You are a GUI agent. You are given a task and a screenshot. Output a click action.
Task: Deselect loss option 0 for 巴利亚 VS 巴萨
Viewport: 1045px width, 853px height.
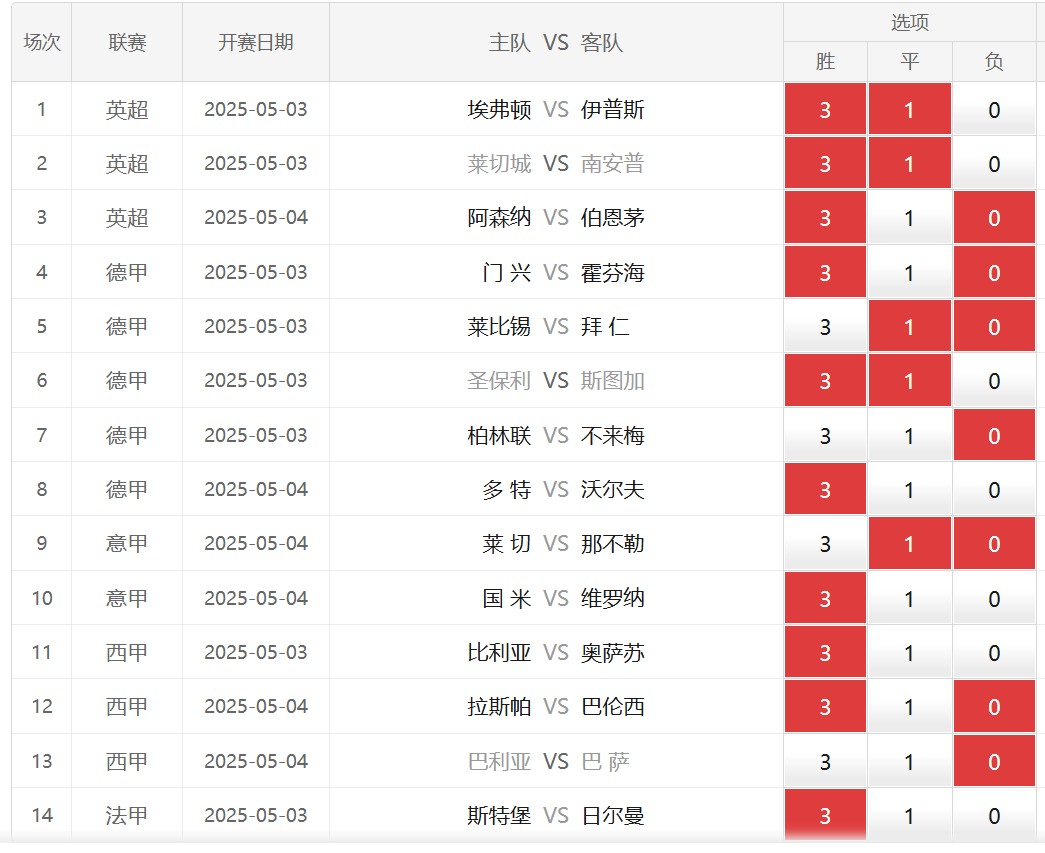click(x=994, y=761)
